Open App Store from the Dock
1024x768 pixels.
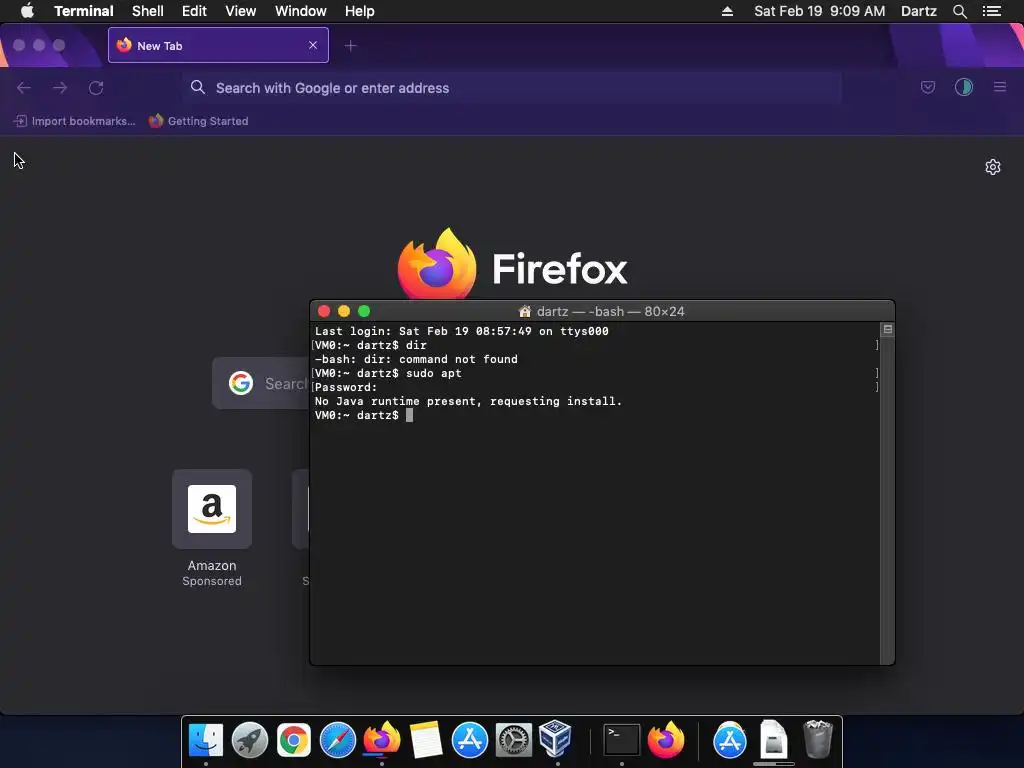(x=470, y=741)
